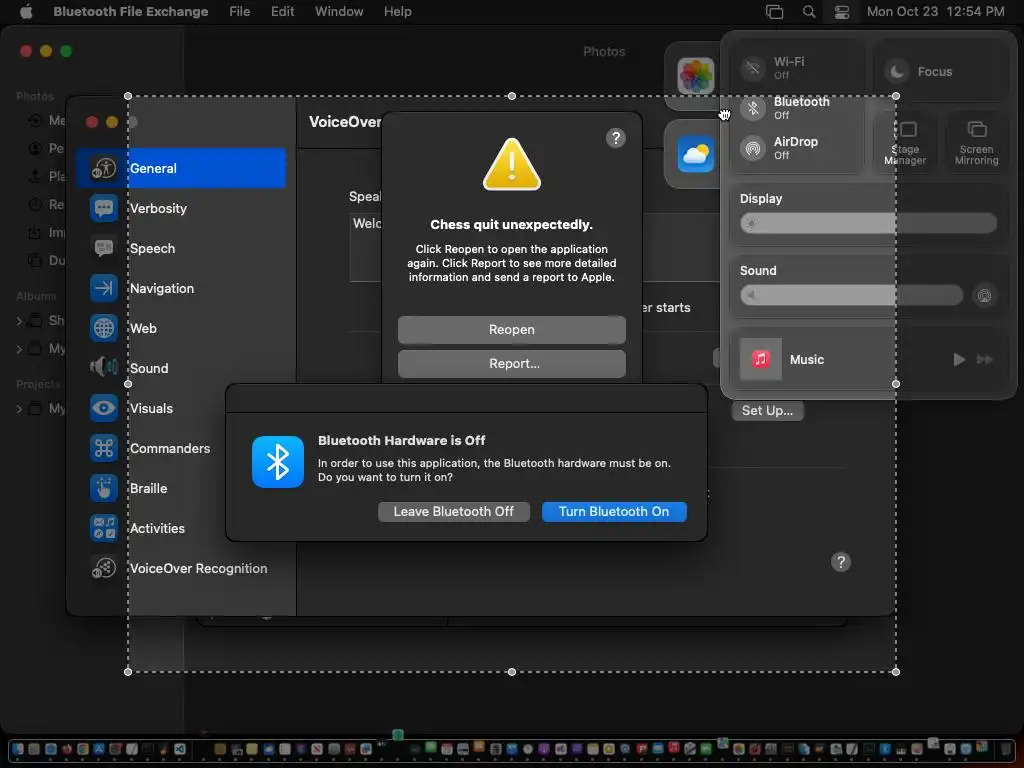1024x768 pixels.
Task: Open the Music app icon in Control Center
Action: (761, 359)
